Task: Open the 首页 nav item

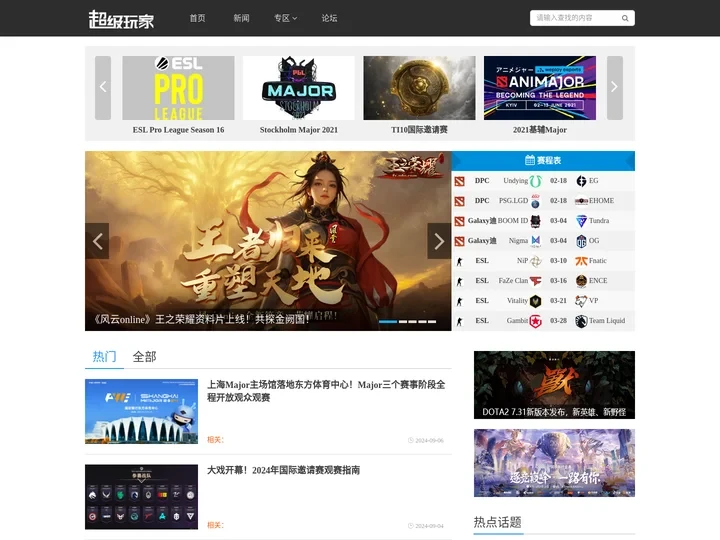Action: [197, 18]
